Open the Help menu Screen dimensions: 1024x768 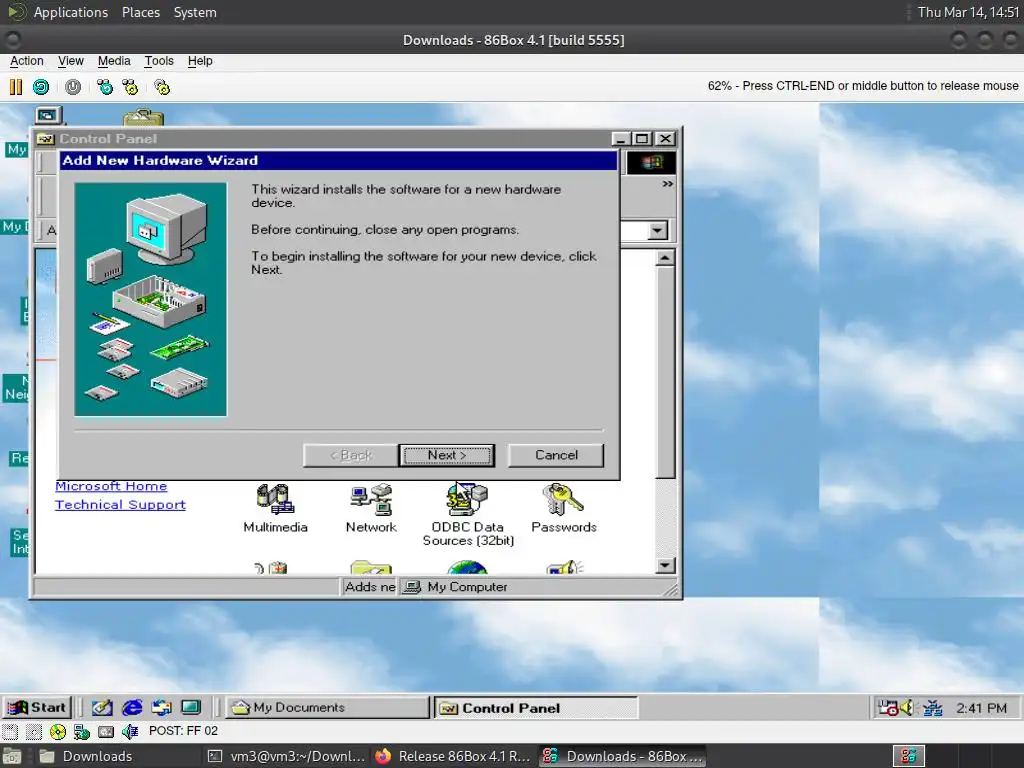200,61
